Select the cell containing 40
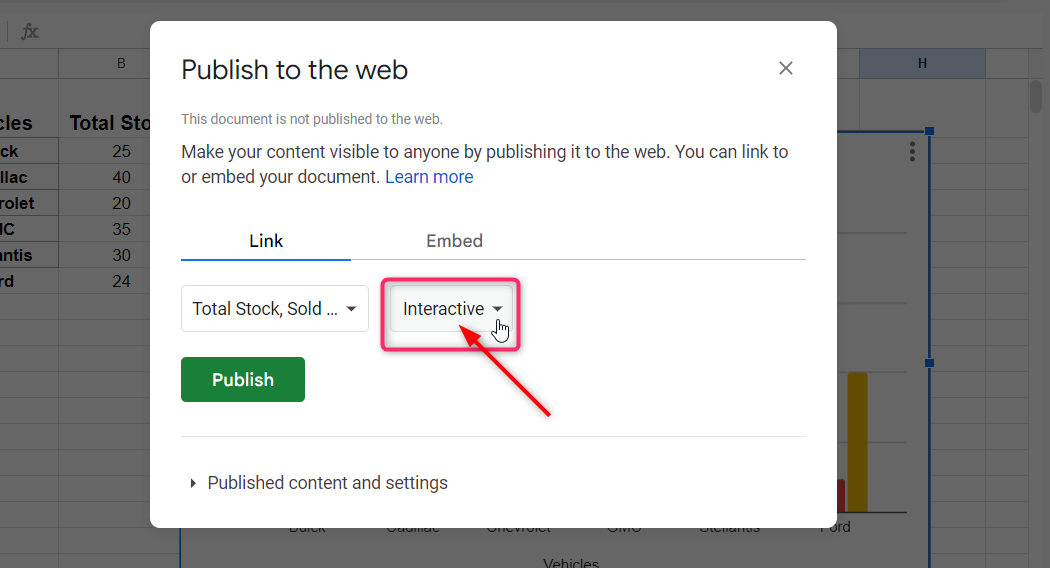Image resolution: width=1050 pixels, height=568 pixels. [121, 177]
